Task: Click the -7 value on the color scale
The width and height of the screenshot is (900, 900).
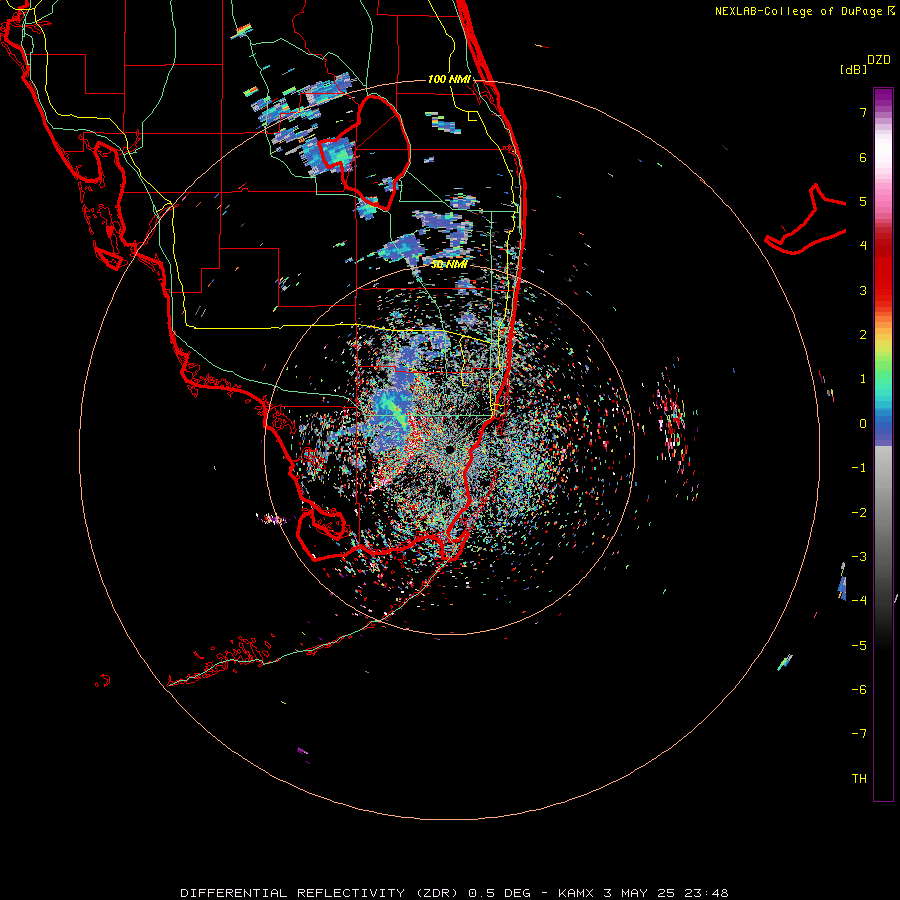Action: [x=859, y=734]
